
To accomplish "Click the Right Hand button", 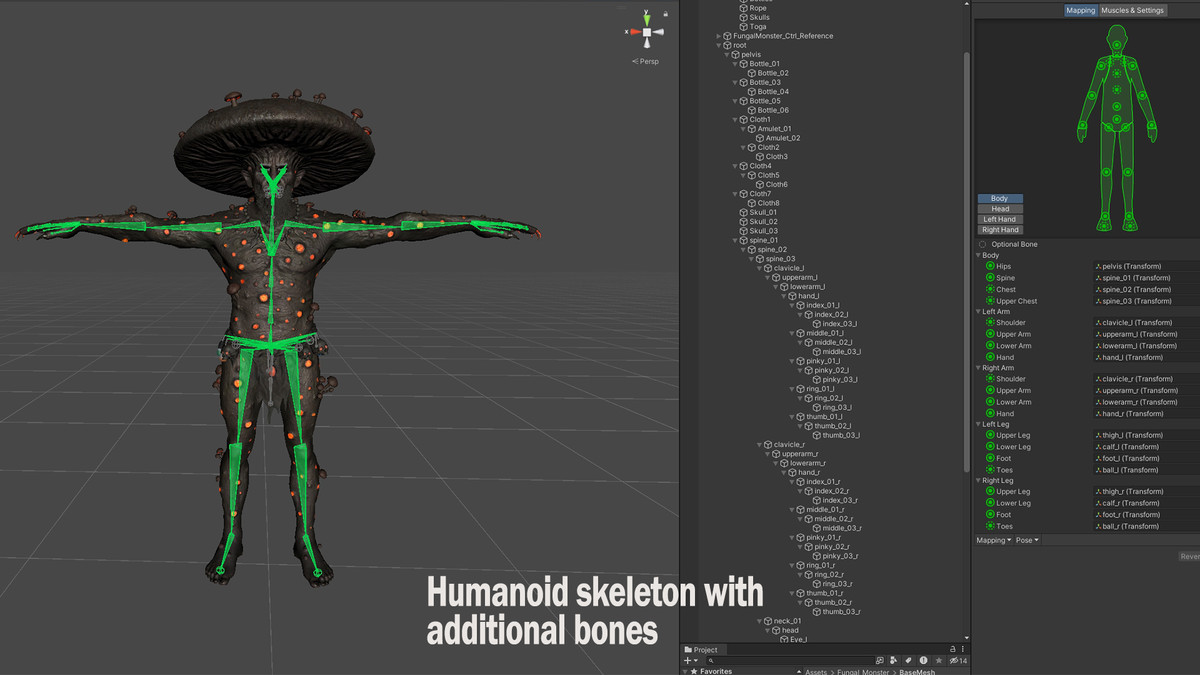I will [1000, 230].
